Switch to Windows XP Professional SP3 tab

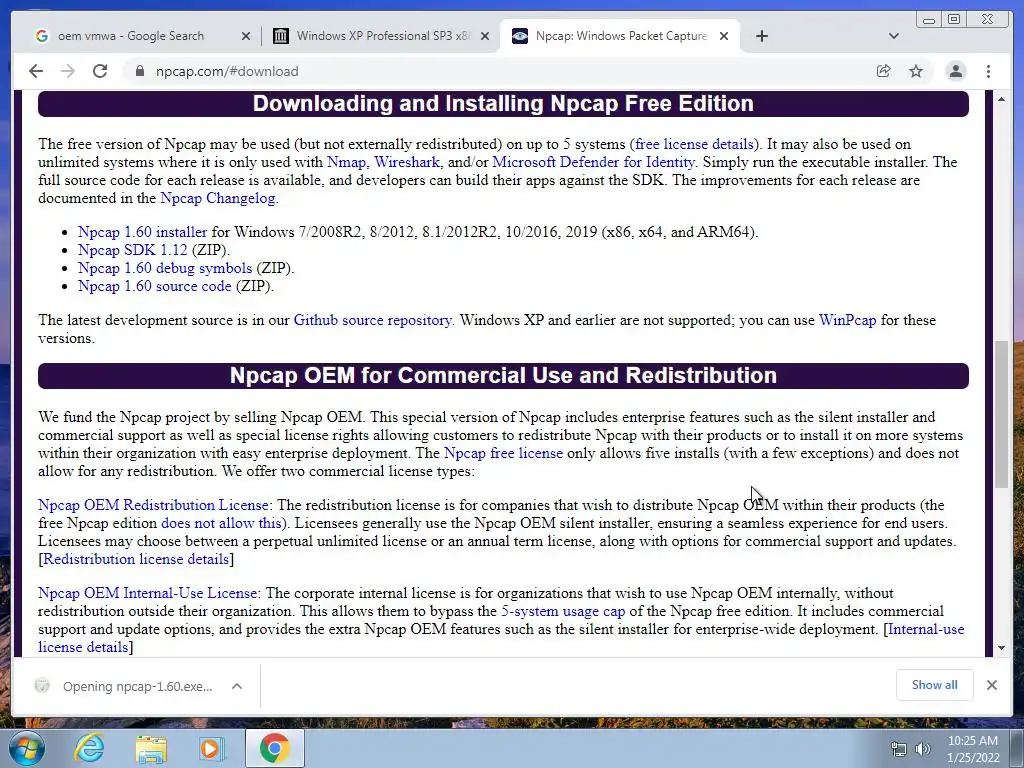click(381, 36)
